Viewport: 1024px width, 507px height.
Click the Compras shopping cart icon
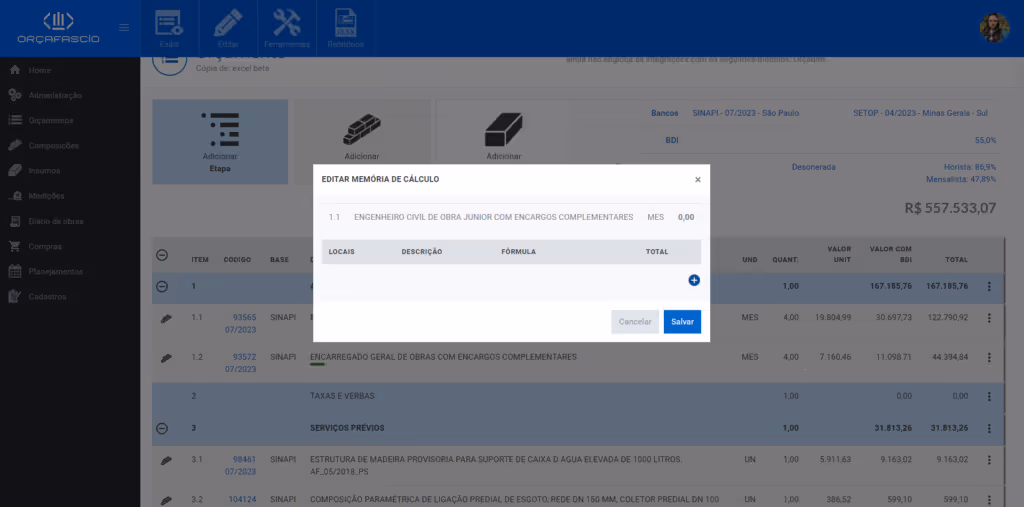(15, 246)
